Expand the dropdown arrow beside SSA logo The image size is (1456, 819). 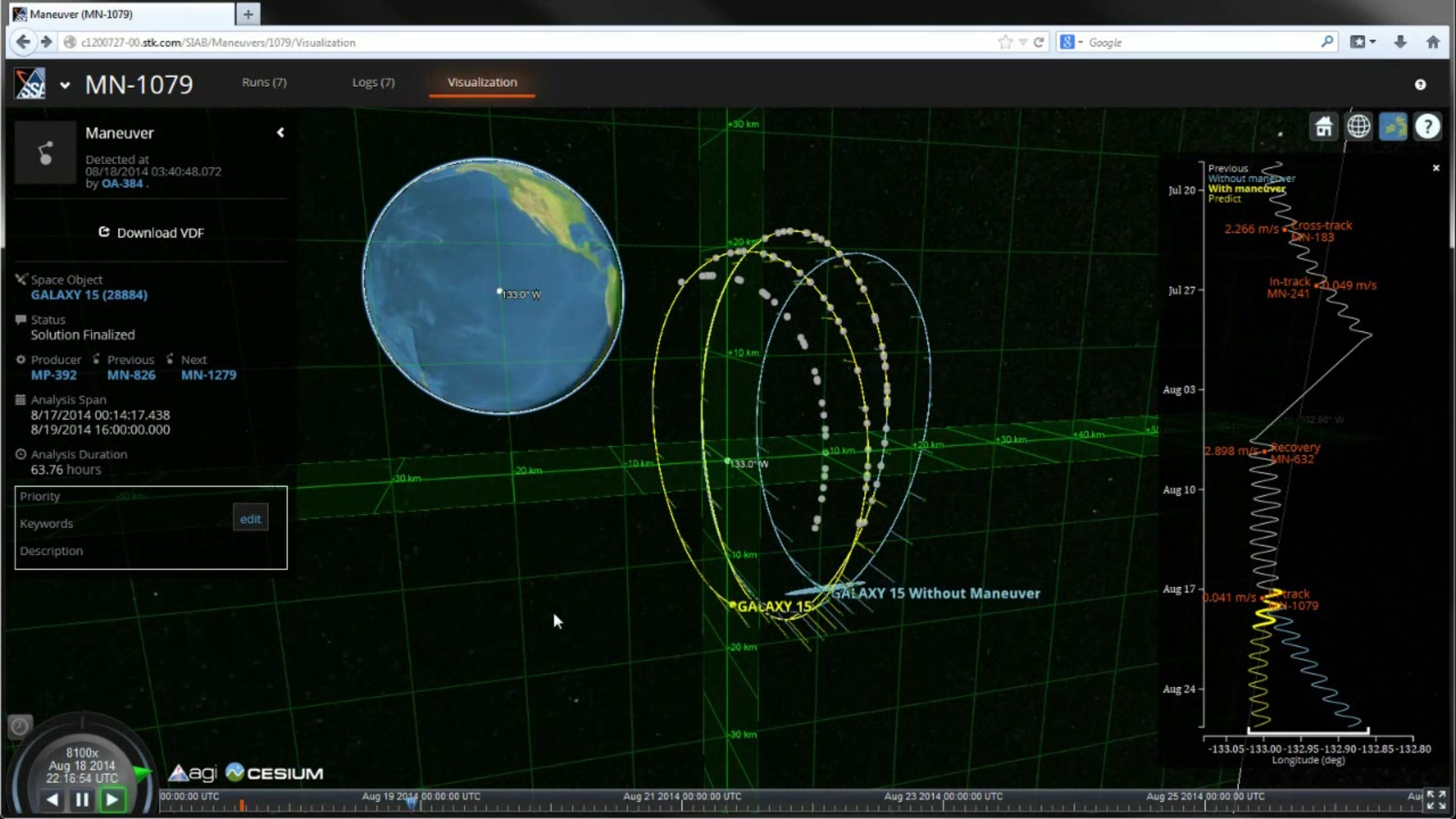pyautogui.click(x=64, y=86)
